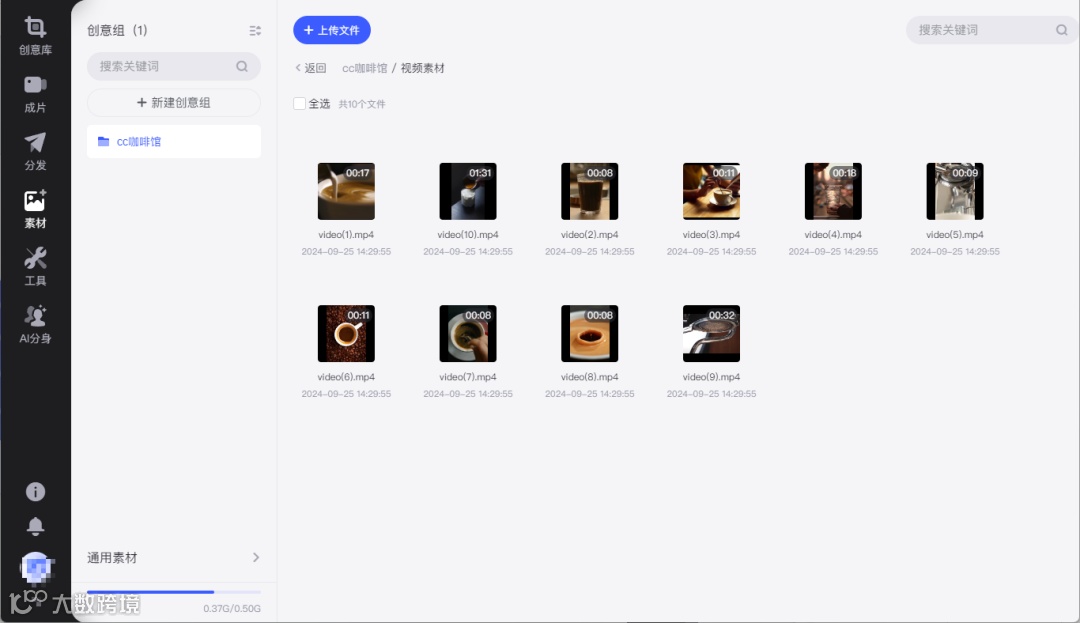
Task: Focus the 创意组 keyword search field
Action: 174,66
